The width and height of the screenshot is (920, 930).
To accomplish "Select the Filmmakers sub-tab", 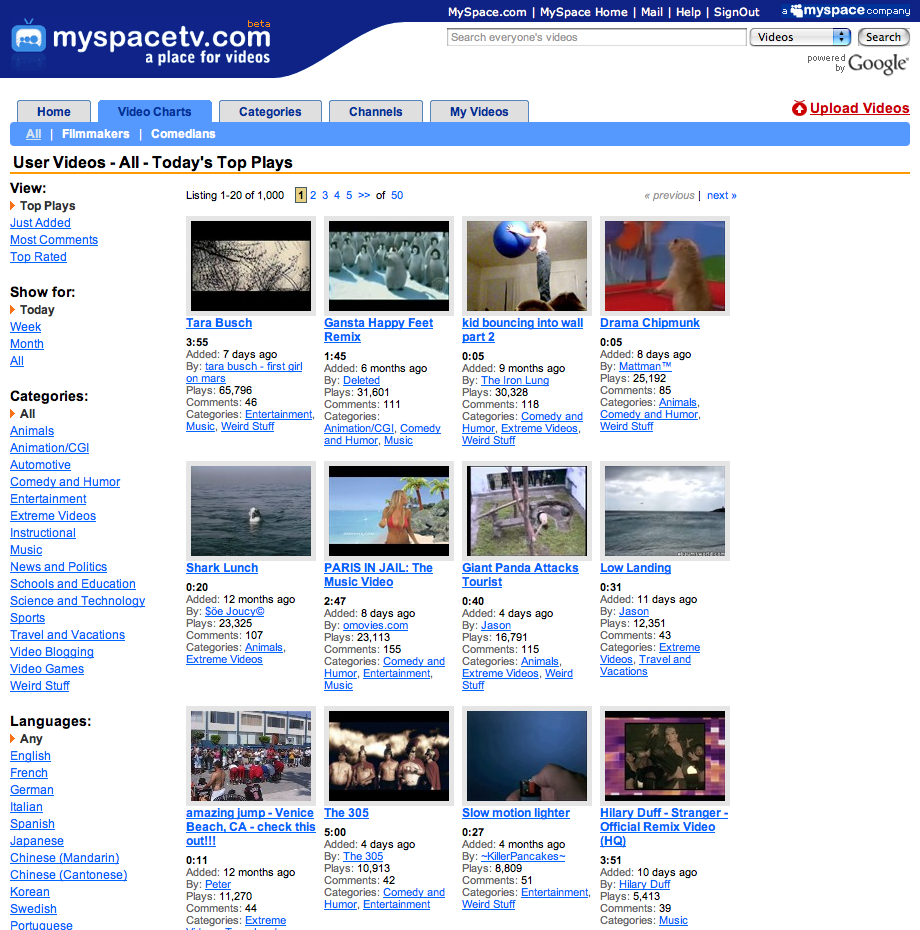I will tap(95, 133).
